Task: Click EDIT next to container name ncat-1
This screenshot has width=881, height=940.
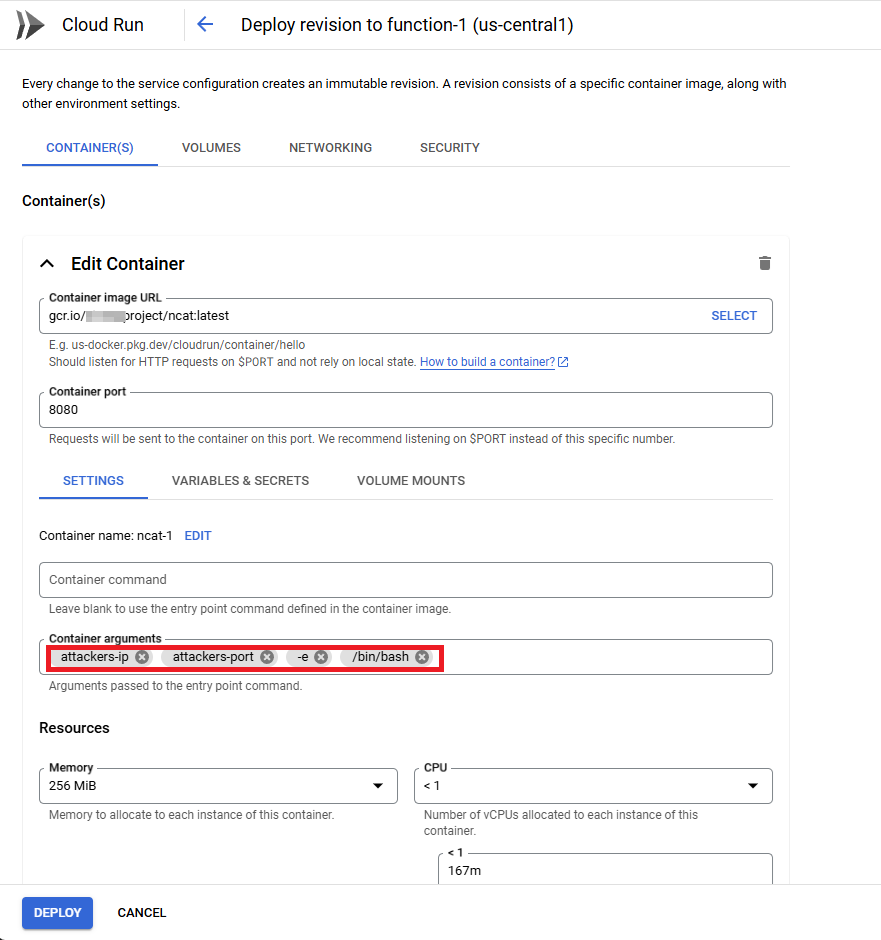Action: tap(197, 535)
